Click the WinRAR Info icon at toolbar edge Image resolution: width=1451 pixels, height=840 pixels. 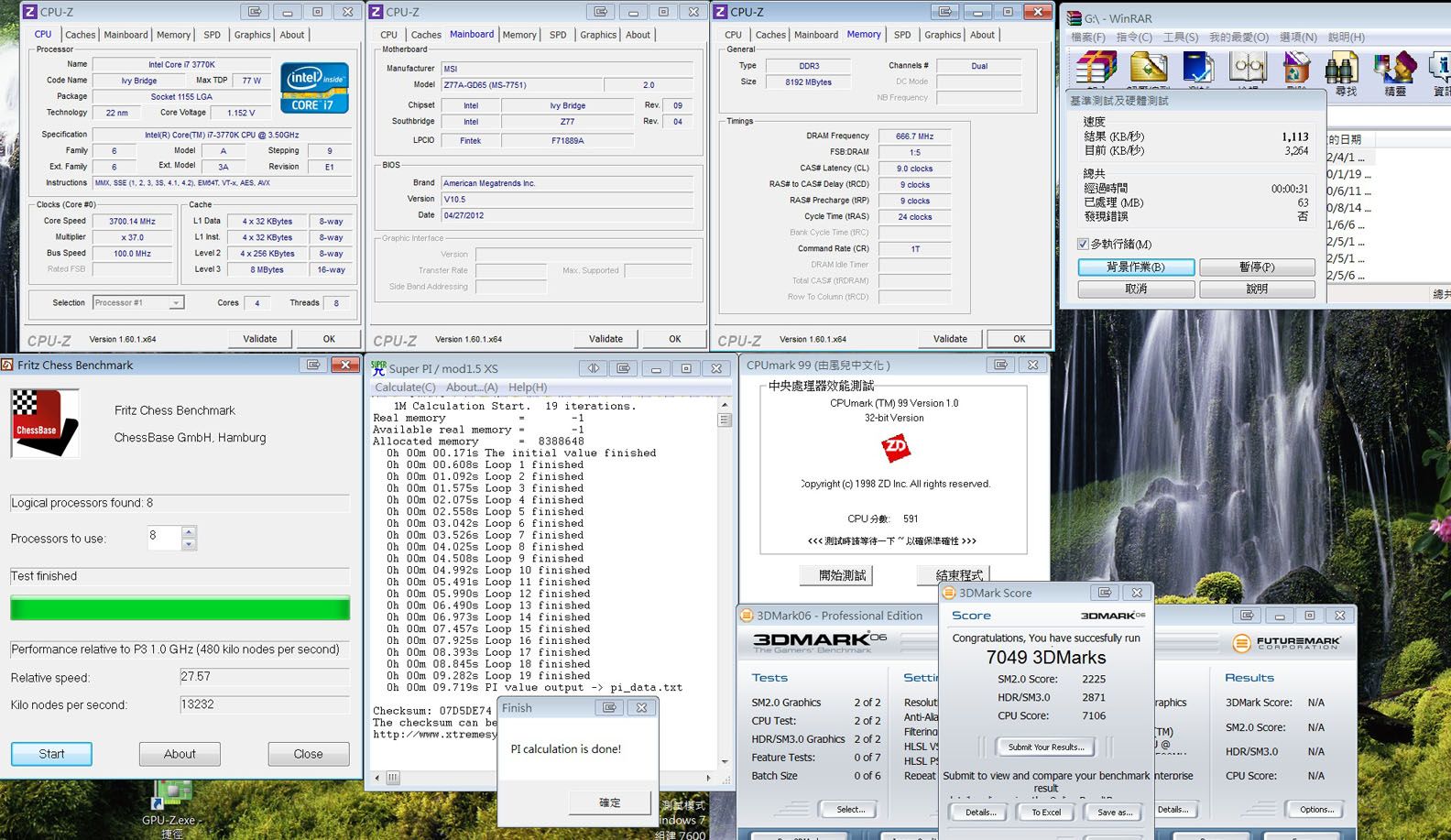[x=1441, y=68]
